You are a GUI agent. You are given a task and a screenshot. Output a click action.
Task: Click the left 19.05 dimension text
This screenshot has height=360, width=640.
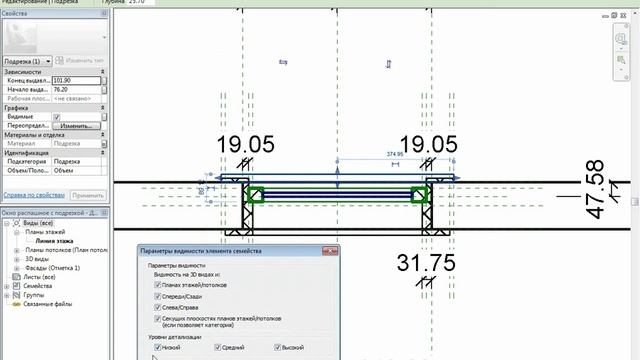[246, 144]
